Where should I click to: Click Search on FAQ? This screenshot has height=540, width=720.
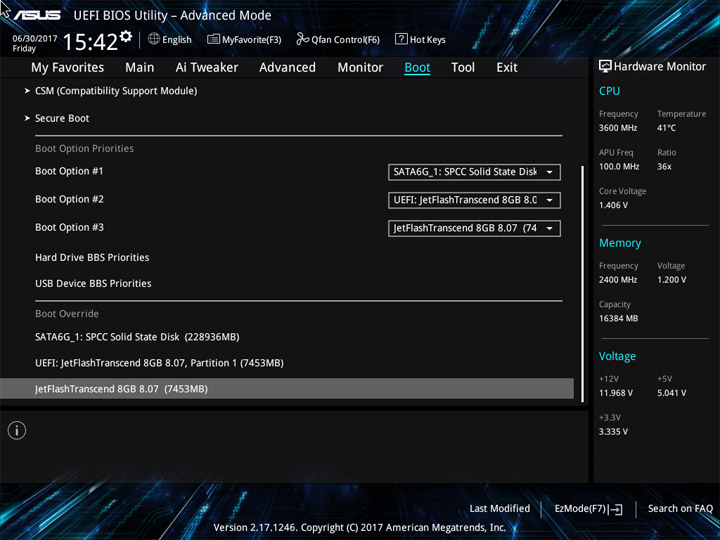pyautogui.click(x=680, y=508)
